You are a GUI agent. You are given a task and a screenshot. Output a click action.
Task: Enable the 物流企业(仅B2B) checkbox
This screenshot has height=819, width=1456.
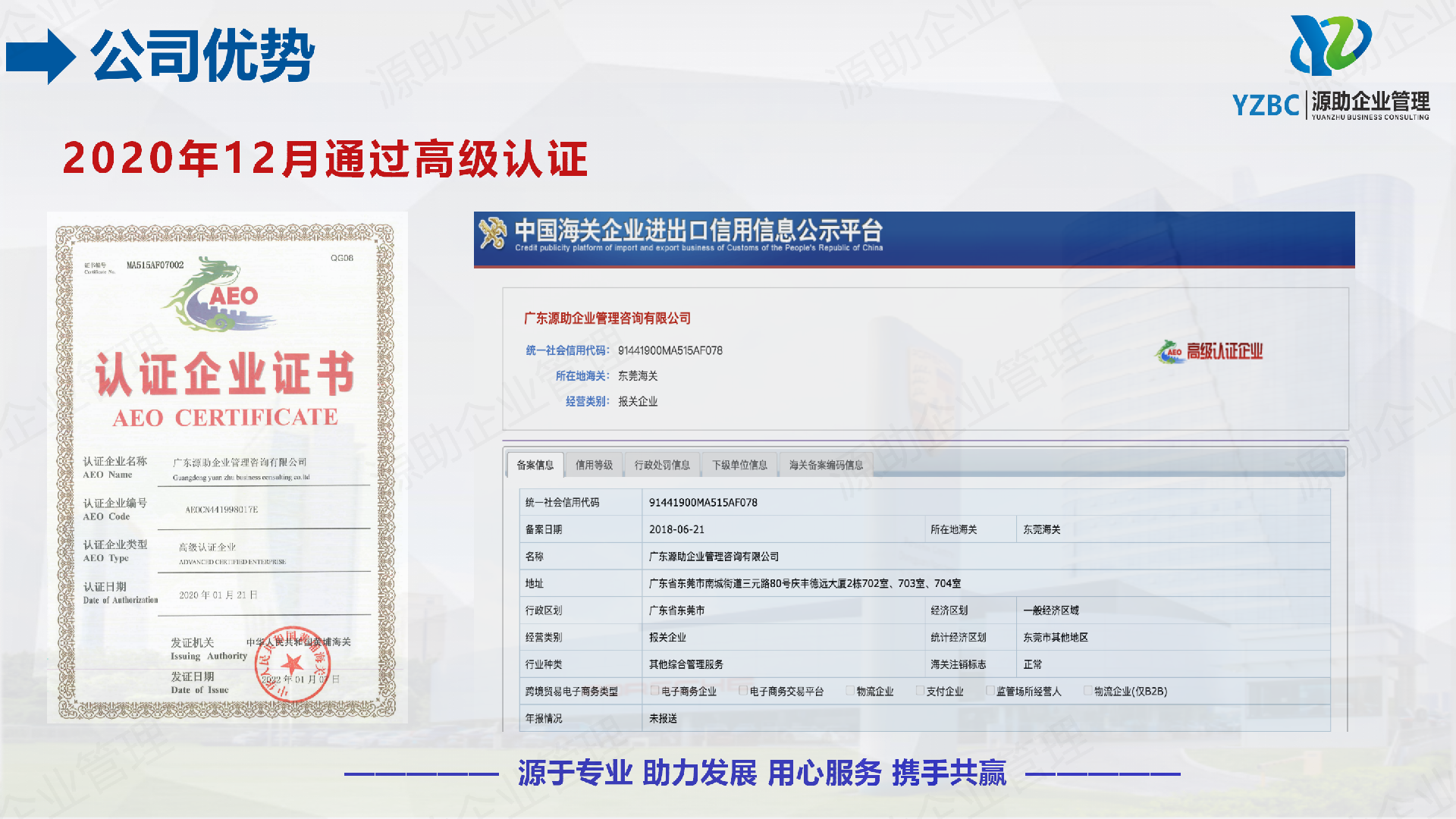click(1087, 691)
